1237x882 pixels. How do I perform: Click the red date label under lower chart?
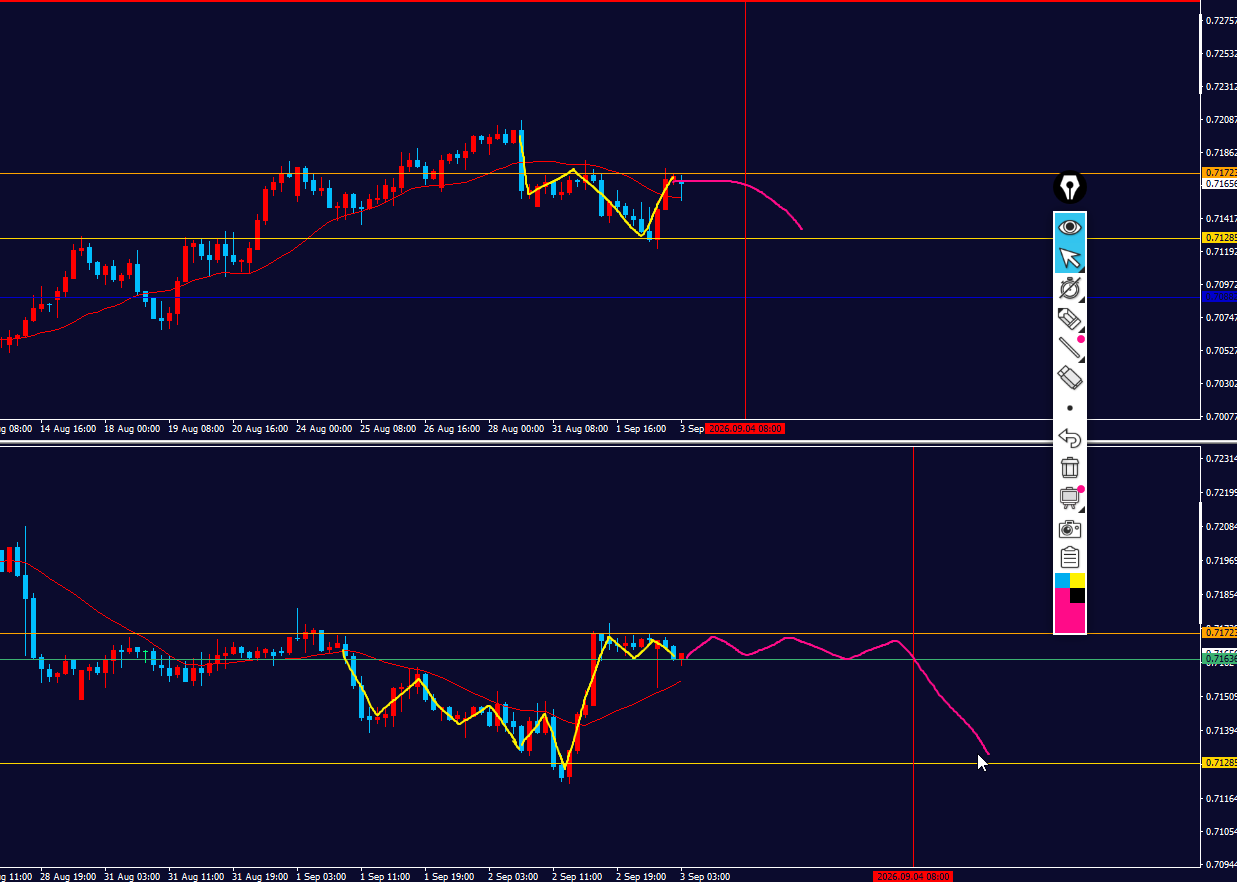pyautogui.click(x=913, y=877)
